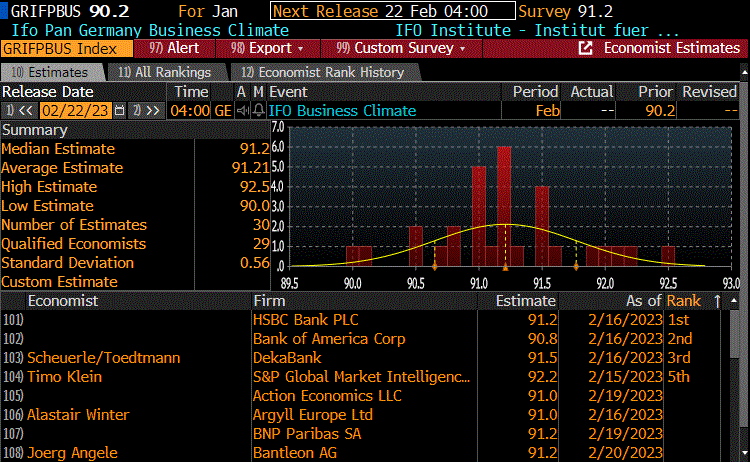Select the Action Economics LLC row
The width and height of the screenshot is (750, 462).
(x=360, y=396)
